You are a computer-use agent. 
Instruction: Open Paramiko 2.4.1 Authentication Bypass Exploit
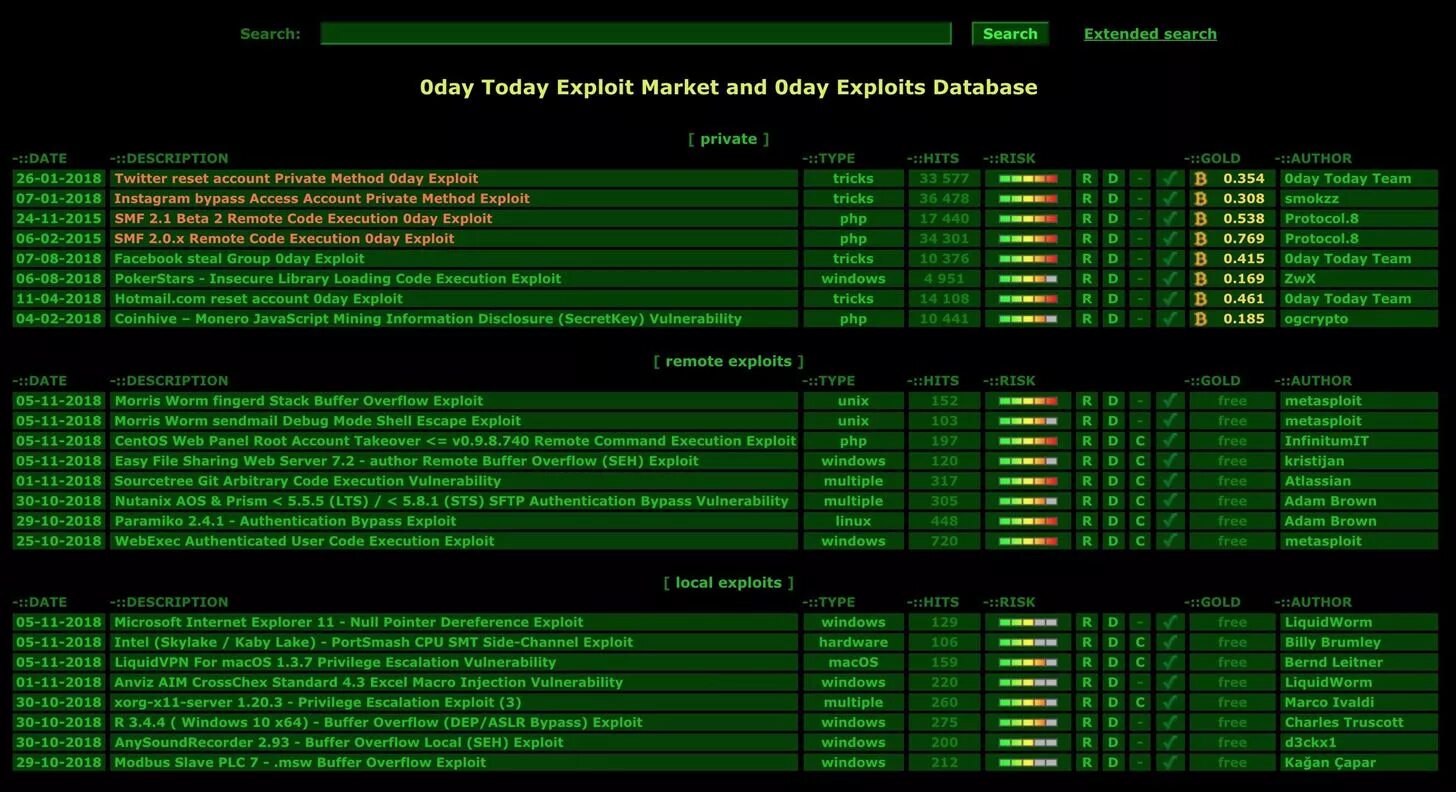click(x=285, y=521)
